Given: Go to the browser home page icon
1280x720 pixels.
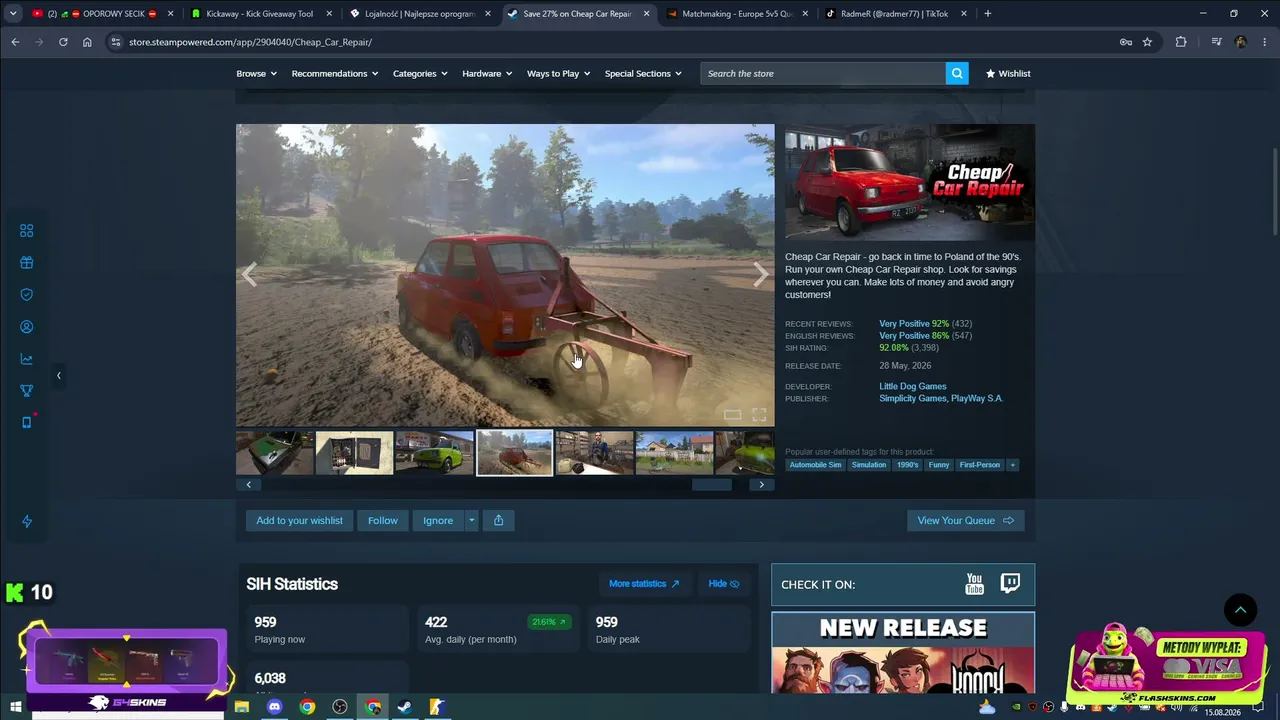Looking at the screenshot, I should 87,42.
